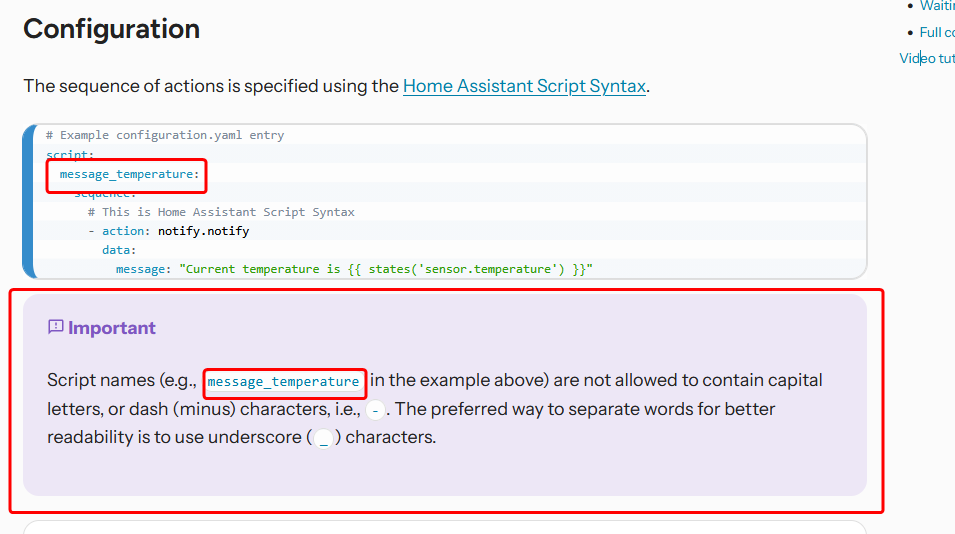The width and height of the screenshot is (955, 534).
Task: Click the Configuration section heading
Action: click(x=111, y=29)
